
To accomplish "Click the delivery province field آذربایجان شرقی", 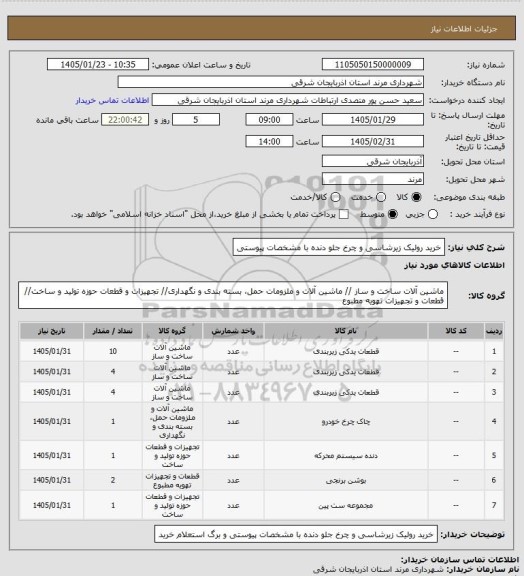I will tap(373, 161).
